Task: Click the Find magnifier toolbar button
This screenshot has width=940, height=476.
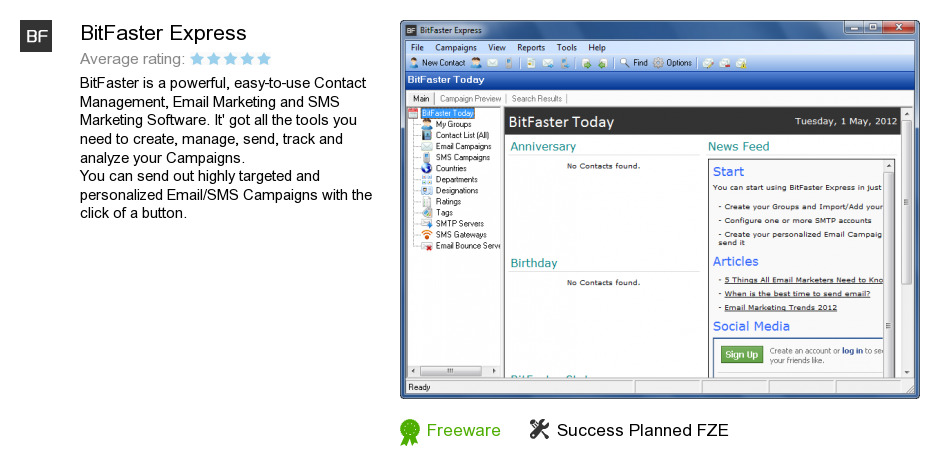Action: click(634, 62)
